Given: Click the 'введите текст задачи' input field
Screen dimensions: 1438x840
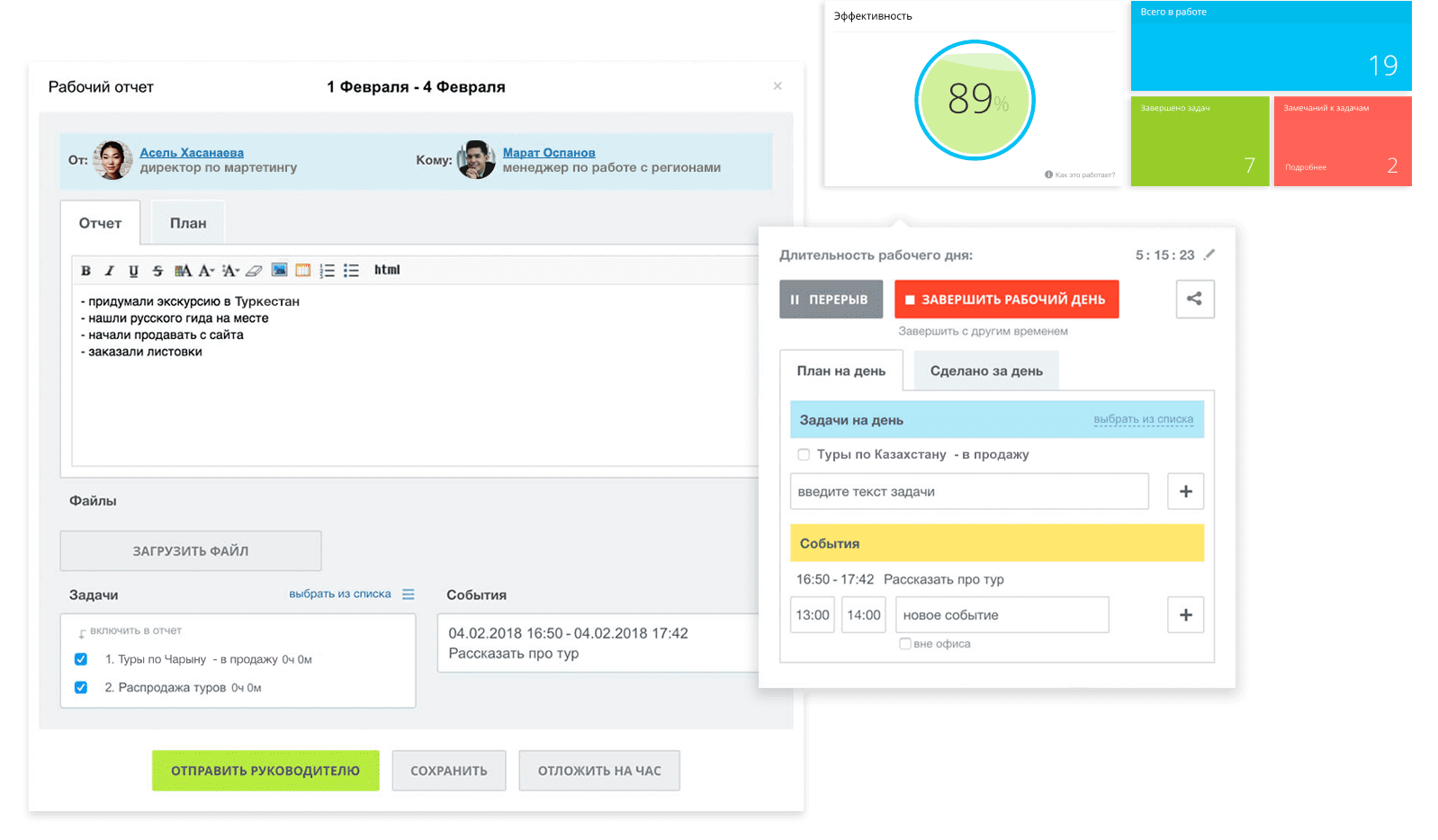Looking at the screenshot, I should (969, 491).
